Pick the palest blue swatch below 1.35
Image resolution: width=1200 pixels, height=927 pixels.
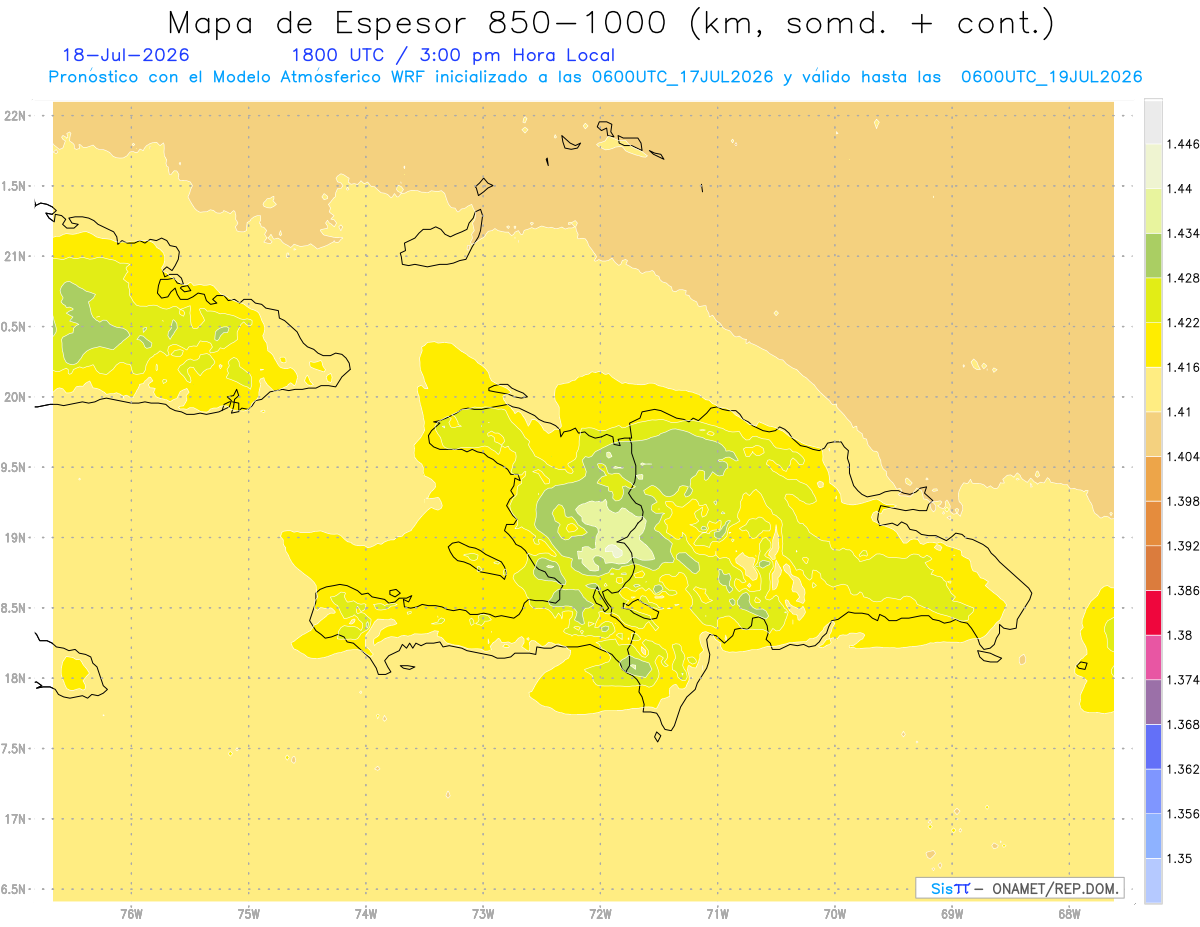tap(1153, 881)
